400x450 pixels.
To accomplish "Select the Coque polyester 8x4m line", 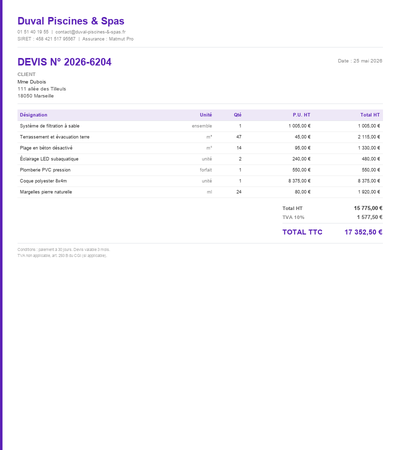I will point(200,181).
